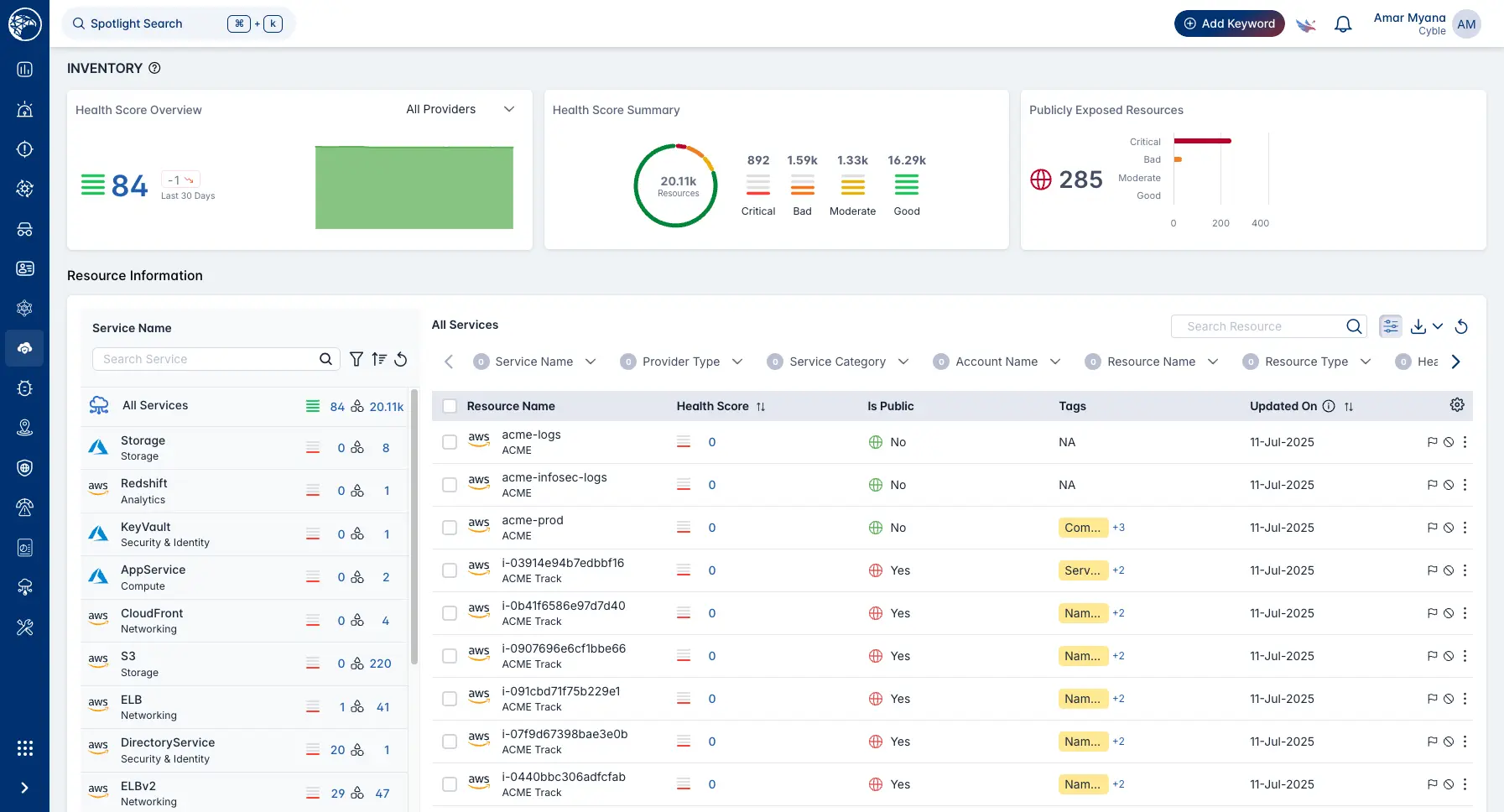
Task: Open table column settings gear icon
Action: 1457,405
